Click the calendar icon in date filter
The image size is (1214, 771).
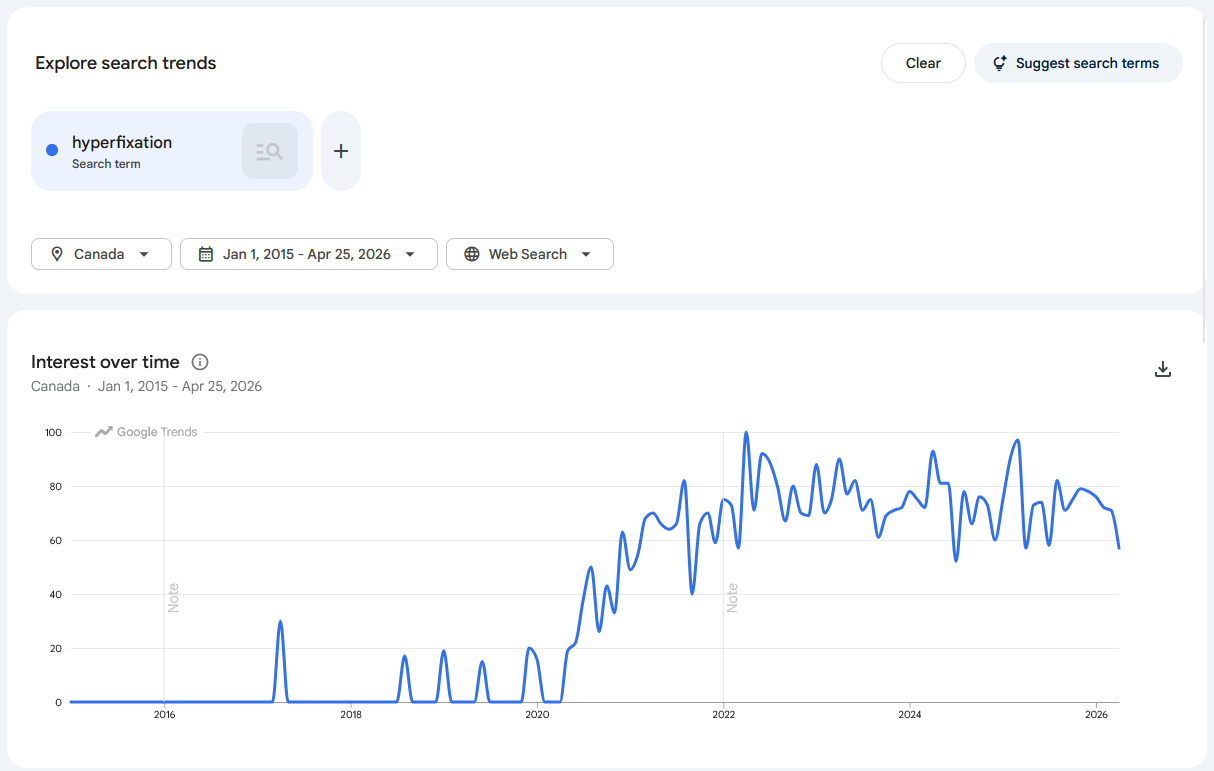point(206,254)
